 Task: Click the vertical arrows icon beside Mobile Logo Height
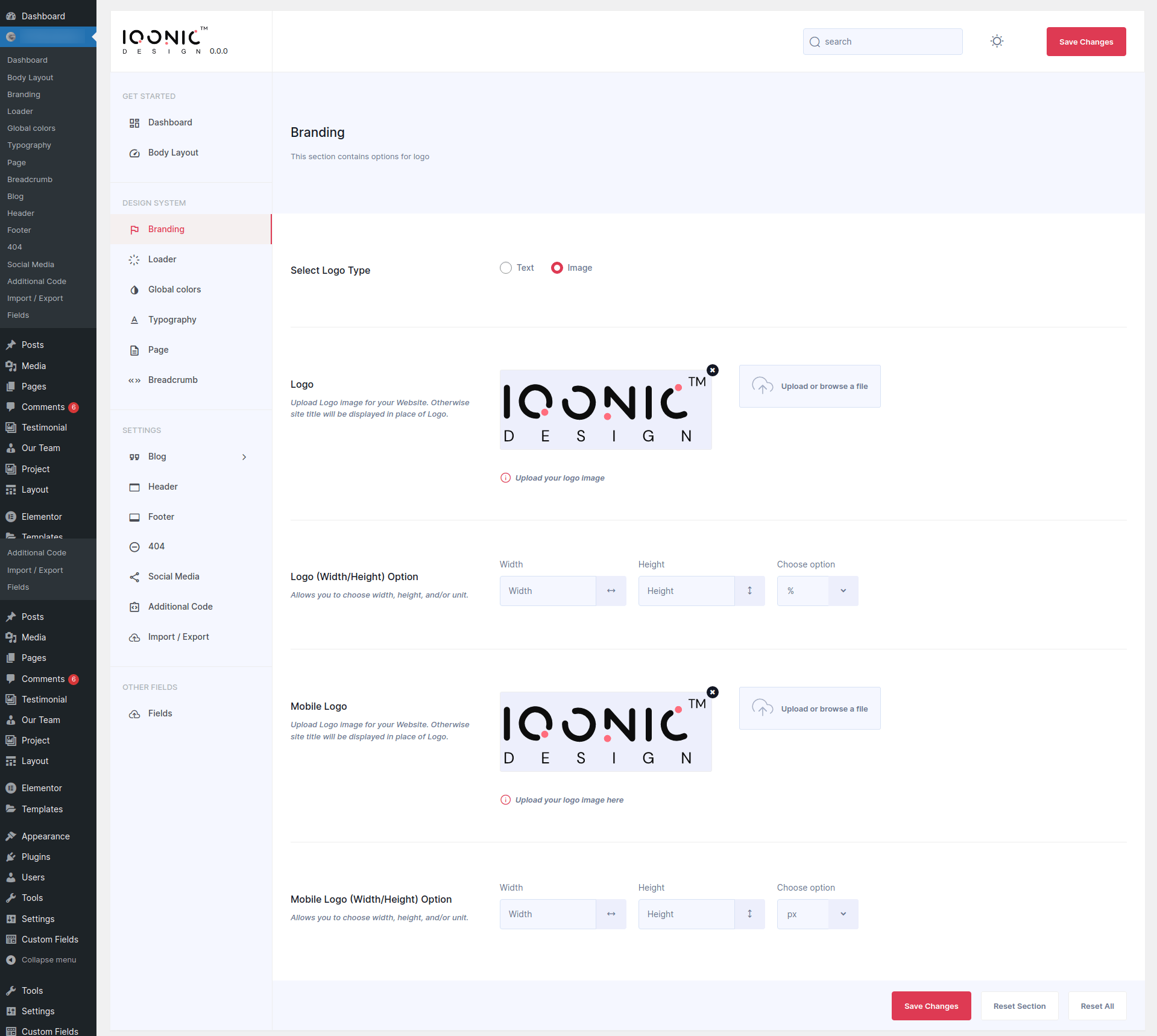pos(749,914)
